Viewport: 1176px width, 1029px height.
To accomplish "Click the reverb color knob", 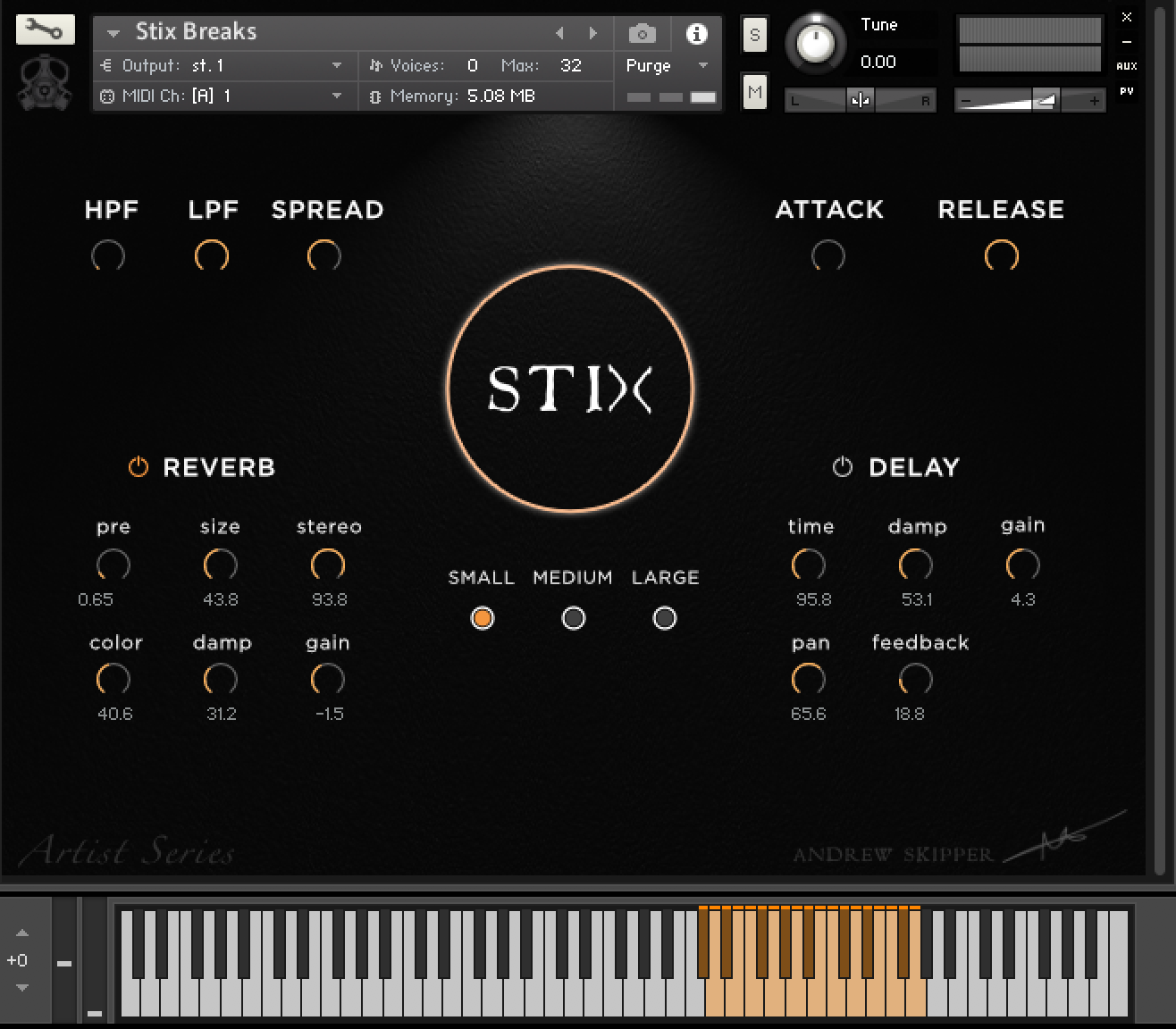I will (113, 681).
